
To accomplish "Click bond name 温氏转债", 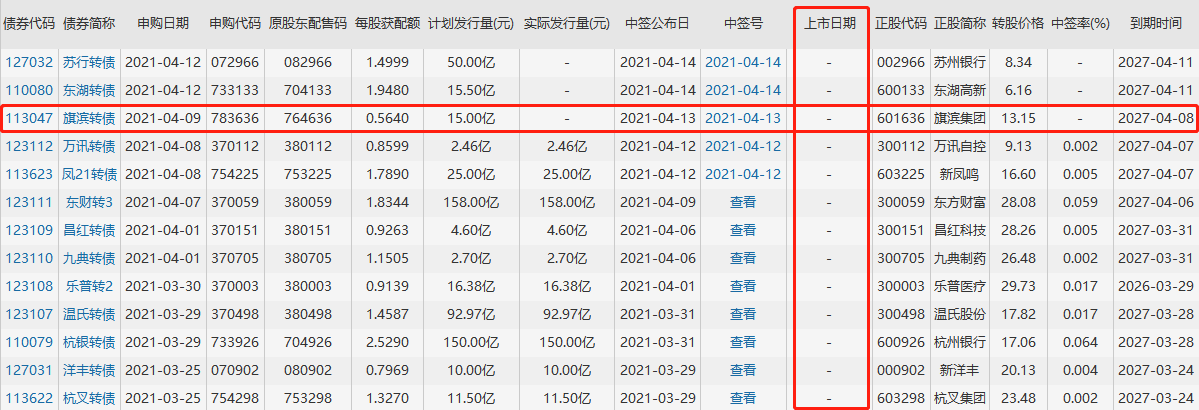I will [x=89, y=314].
